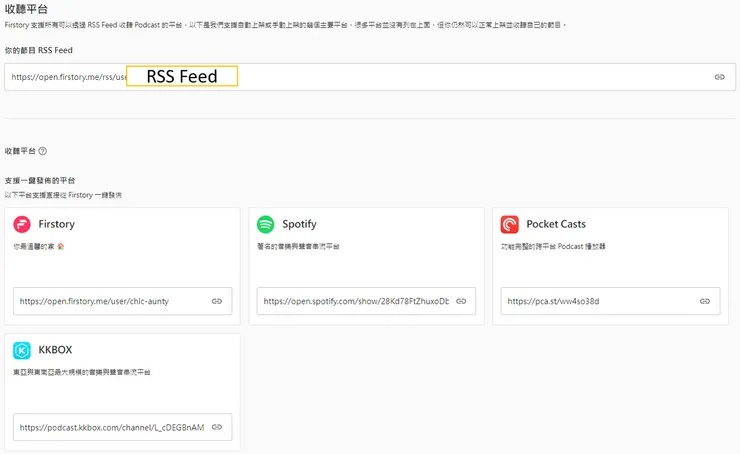Click the 你的節目 RSS Feed label
The height and width of the screenshot is (454, 740).
tap(39, 50)
